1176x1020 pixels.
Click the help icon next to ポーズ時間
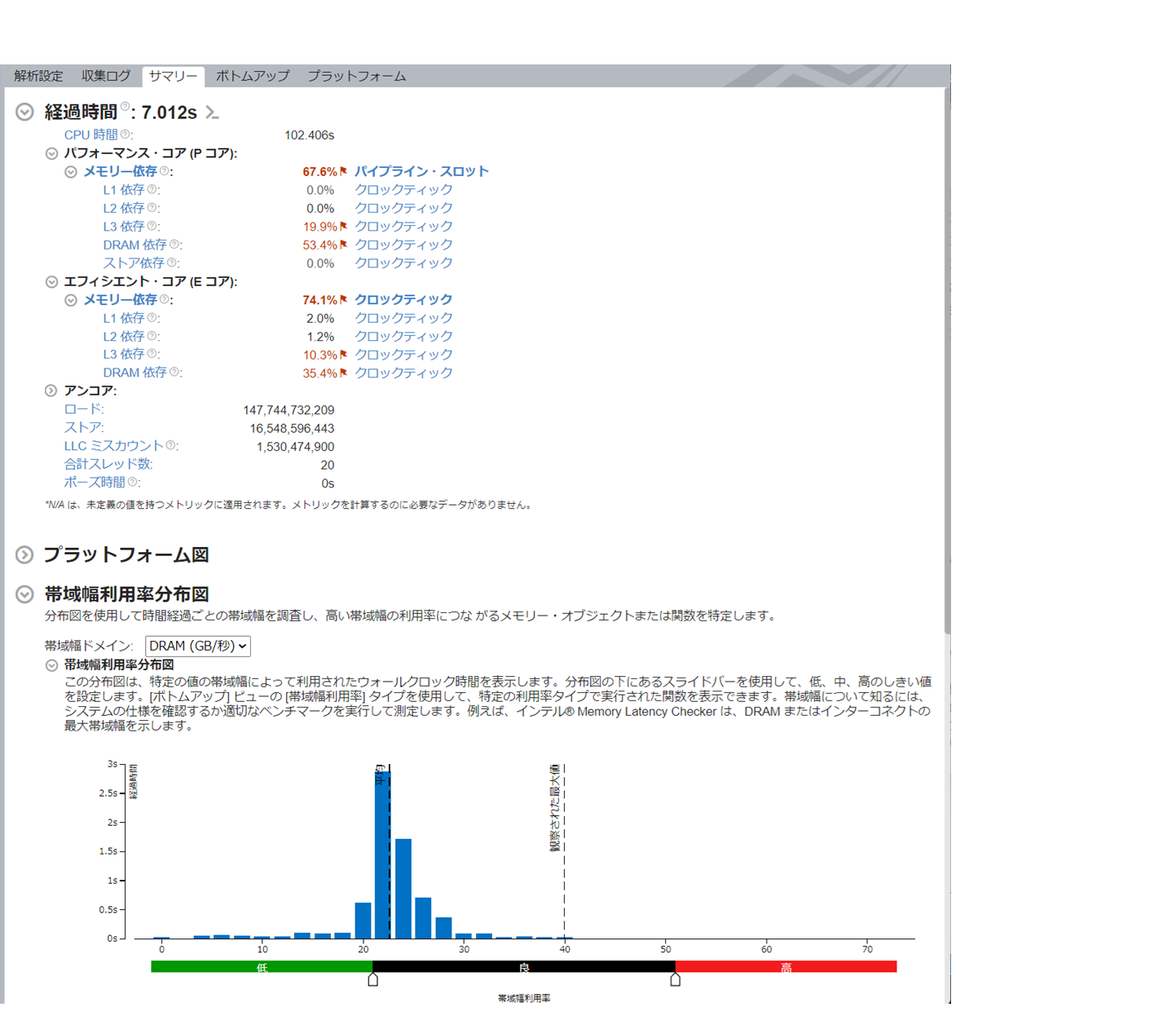pyautogui.click(x=133, y=482)
